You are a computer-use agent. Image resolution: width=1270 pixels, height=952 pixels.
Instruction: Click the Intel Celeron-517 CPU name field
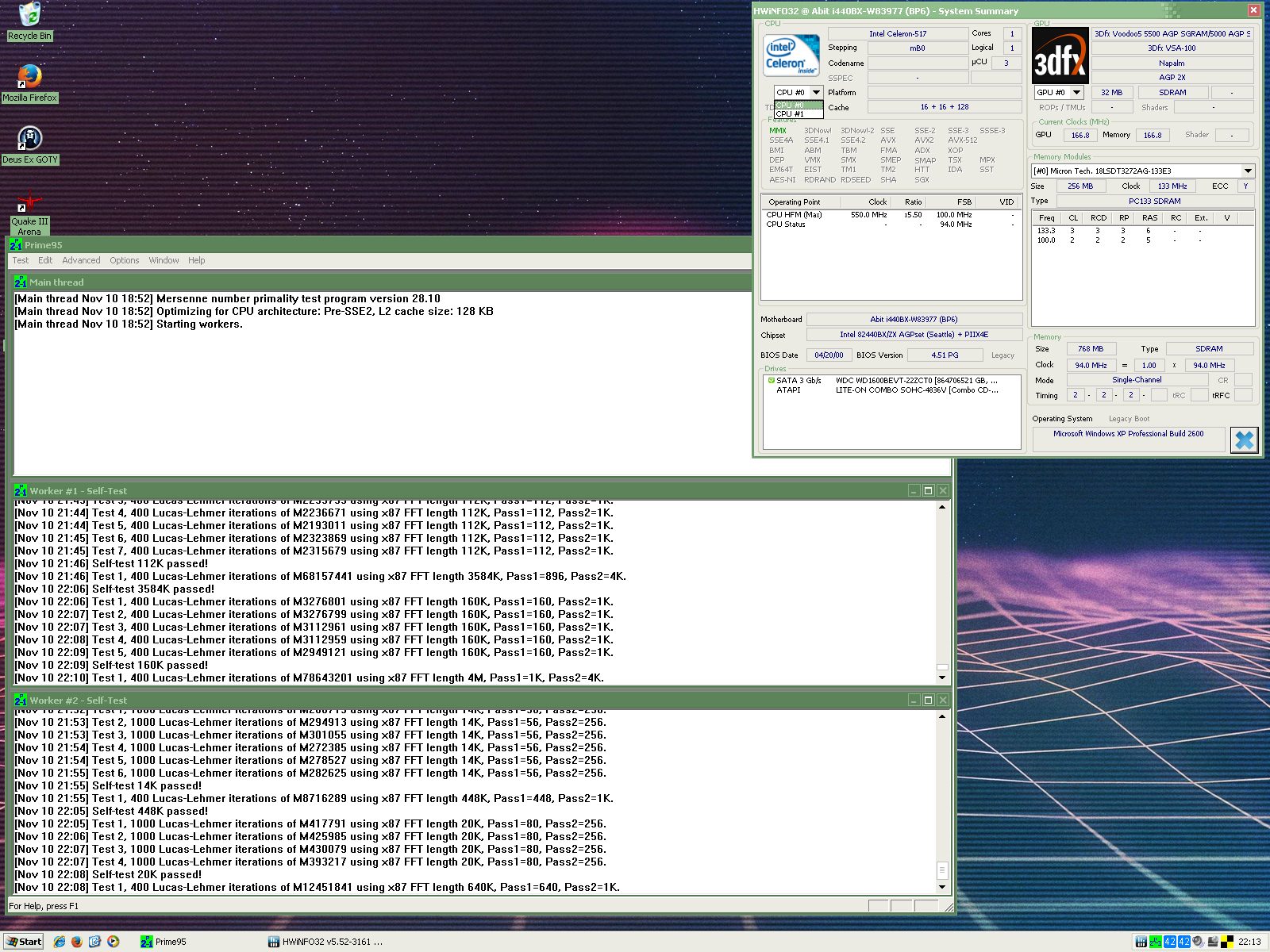[898, 33]
